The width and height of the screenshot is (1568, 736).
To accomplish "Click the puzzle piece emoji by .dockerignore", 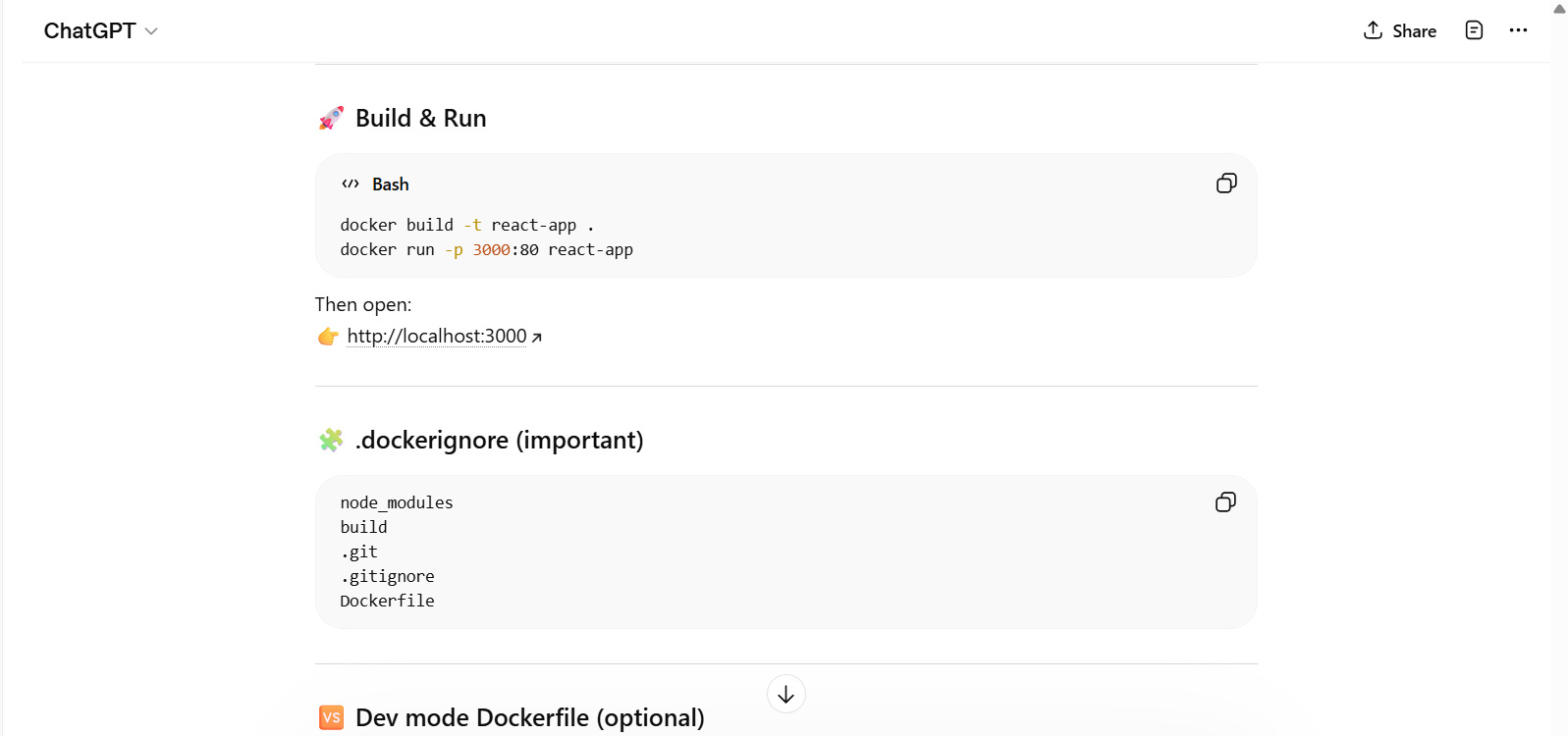I will click(x=331, y=441).
